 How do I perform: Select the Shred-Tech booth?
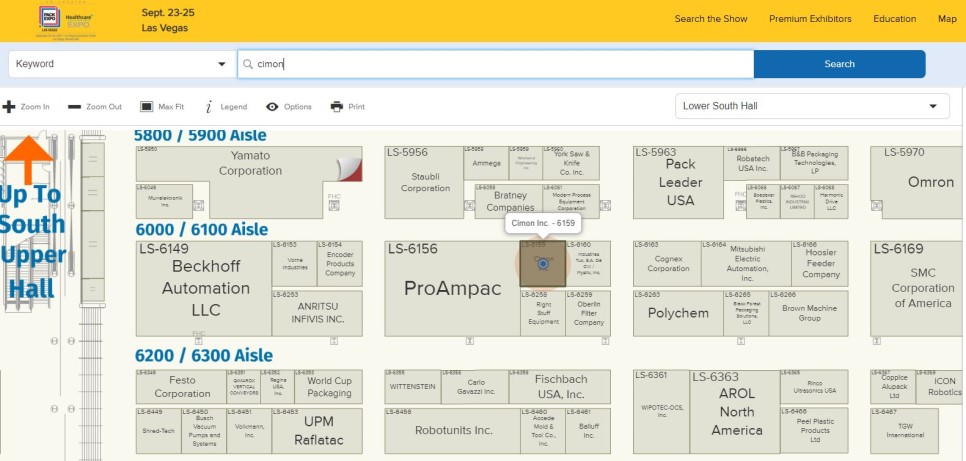(x=158, y=431)
